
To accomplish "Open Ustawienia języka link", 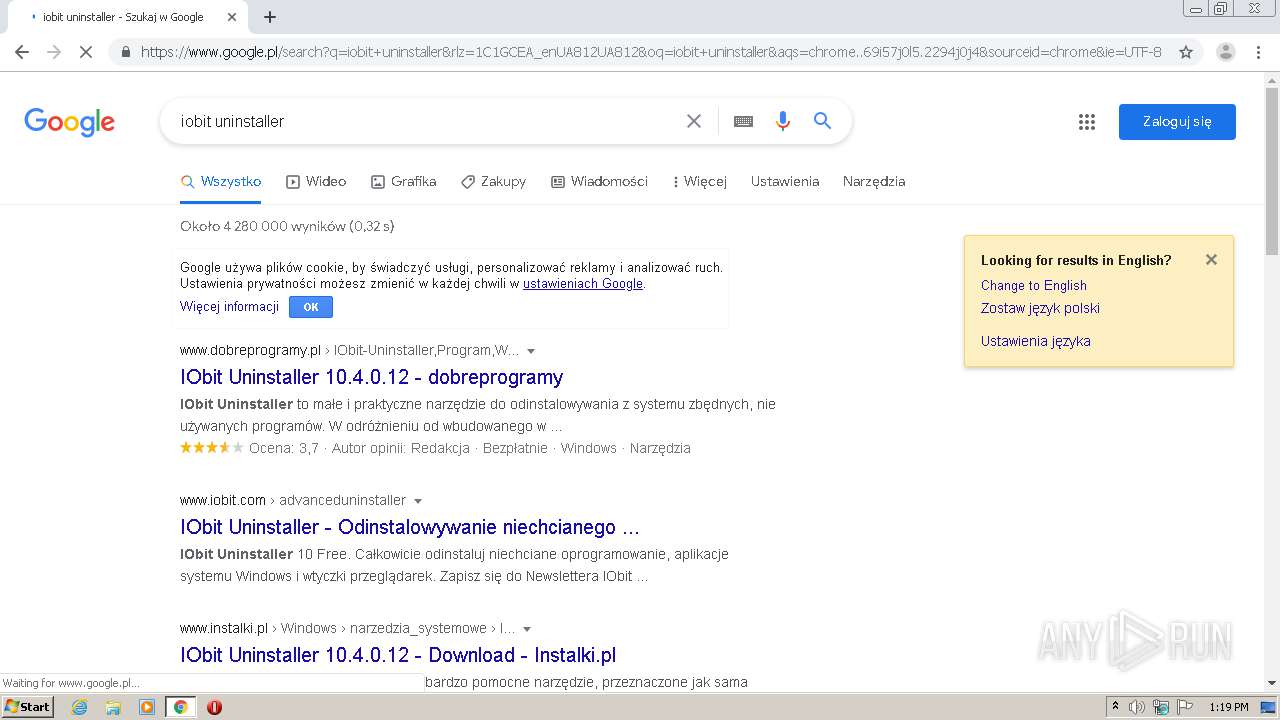I will point(1036,341).
